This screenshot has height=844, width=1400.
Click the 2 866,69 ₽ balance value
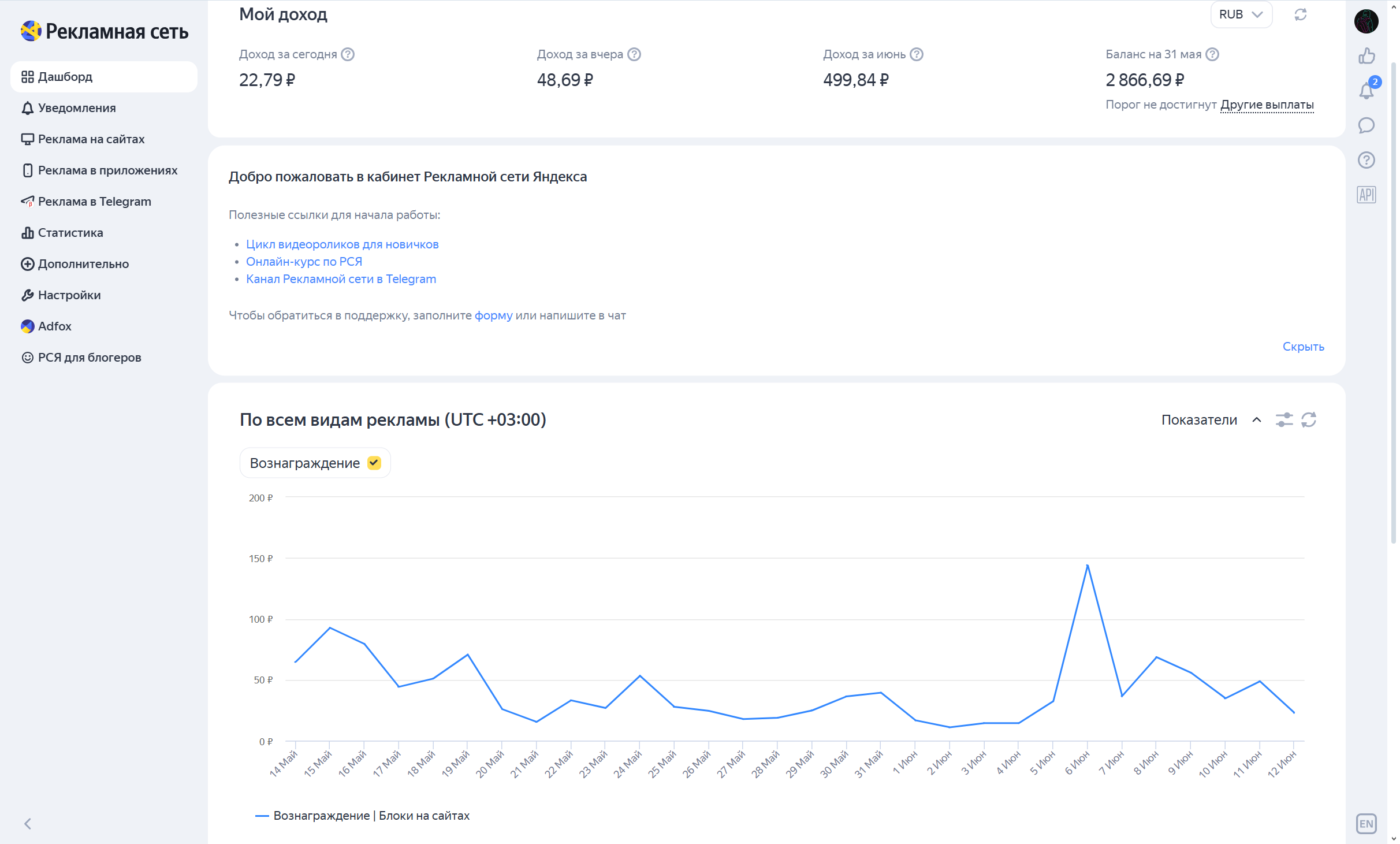(x=1145, y=80)
